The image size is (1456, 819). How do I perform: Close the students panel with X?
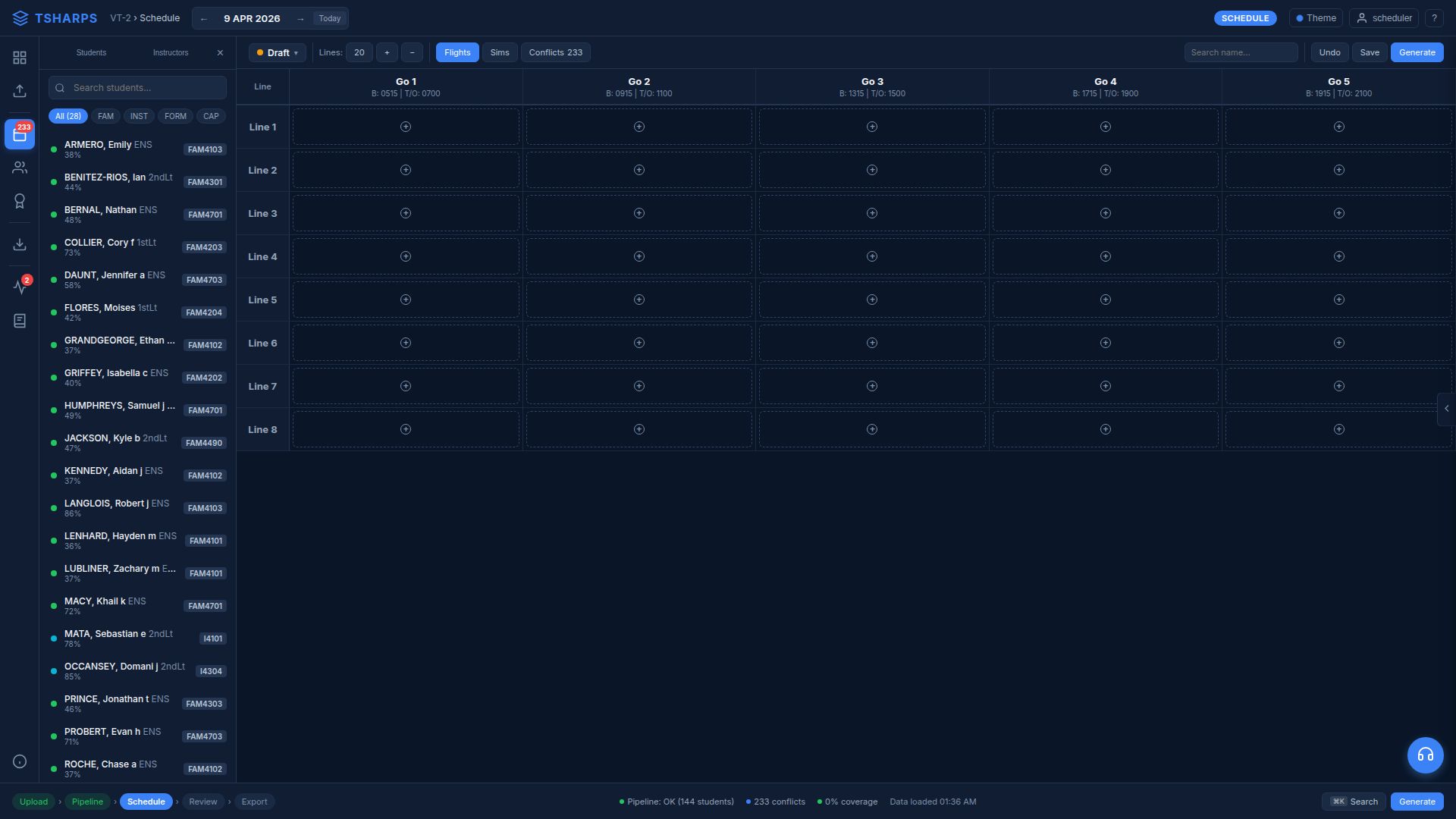tap(220, 53)
